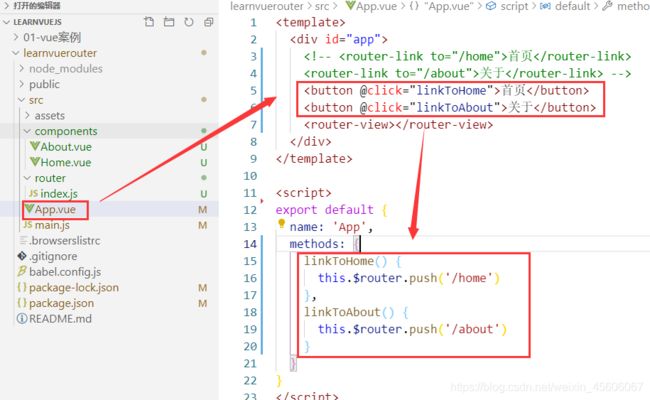The image size is (650, 400).
Task: Click the M status badge beside App.vue
Action: point(202,210)
